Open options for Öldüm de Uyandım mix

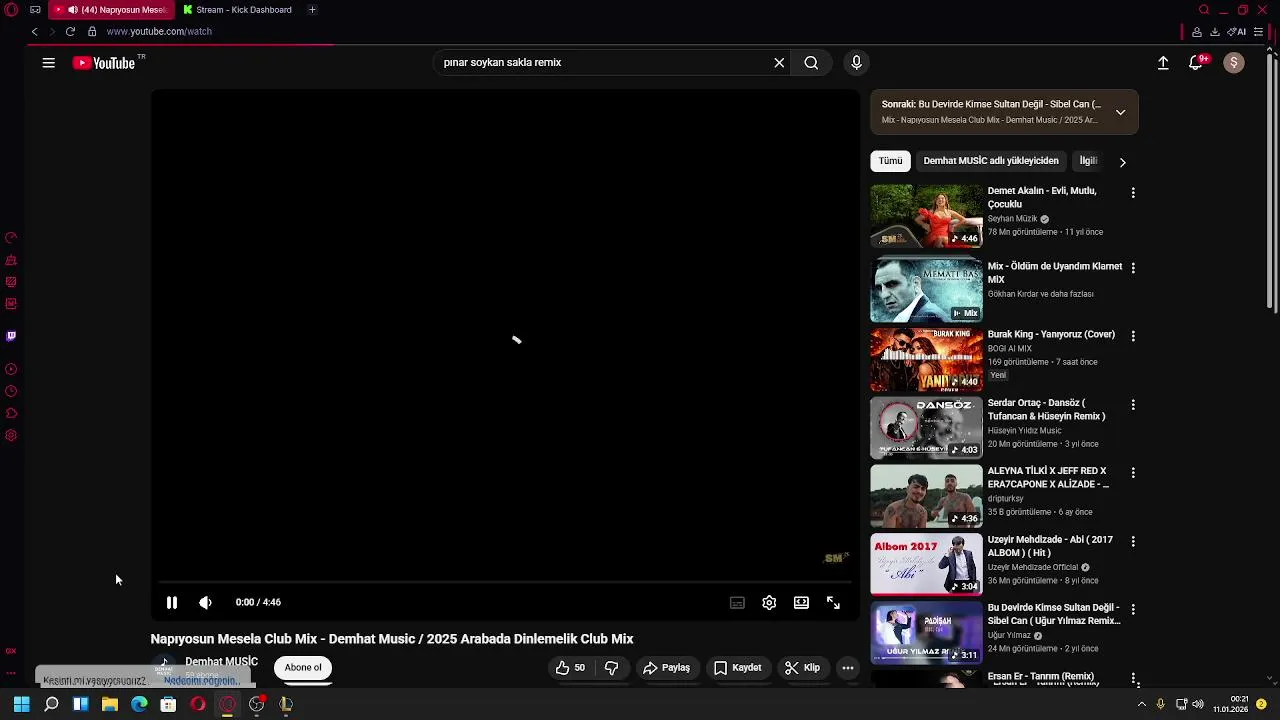1133,268
